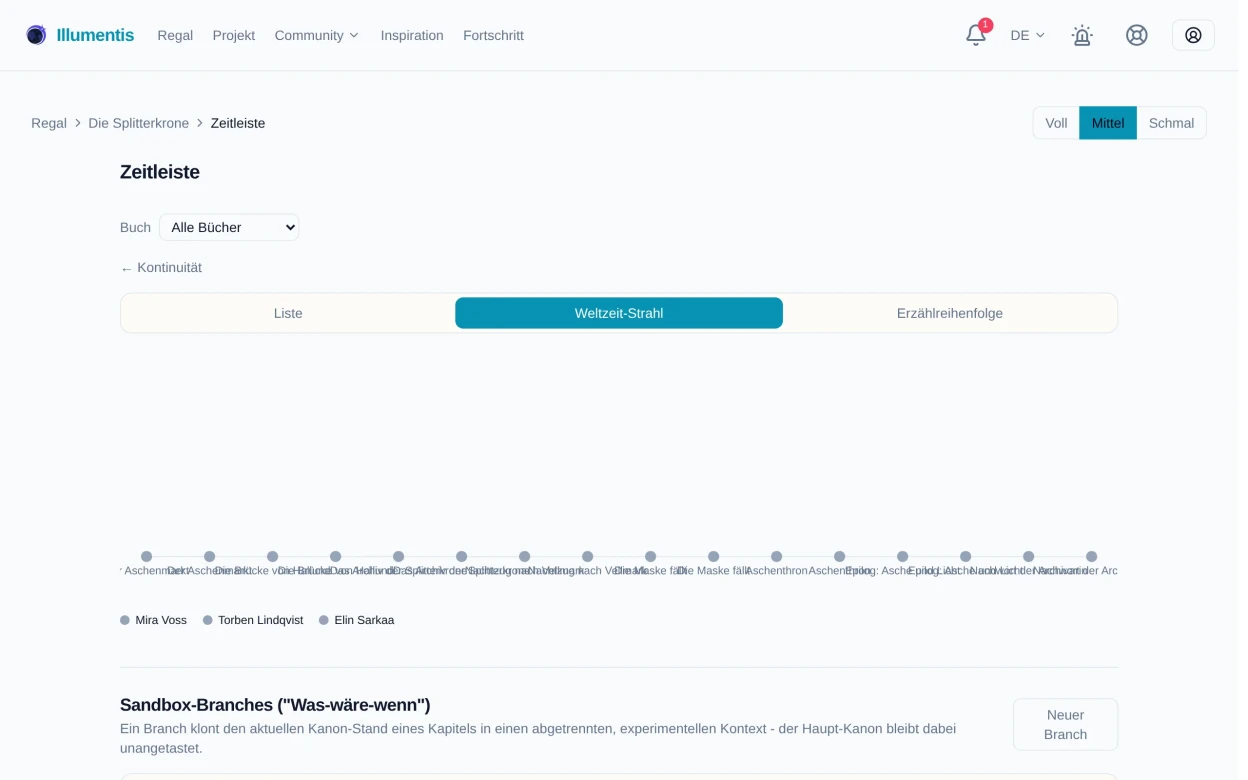Viewport: 1248px width, 780px height.
Task: Click the Illumentis brand name
Action: 95,35
